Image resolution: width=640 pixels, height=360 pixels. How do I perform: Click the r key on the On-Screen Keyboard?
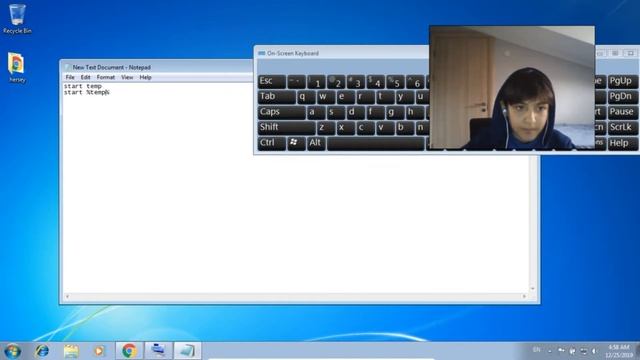pyautogui.click(x=365, y=97)
